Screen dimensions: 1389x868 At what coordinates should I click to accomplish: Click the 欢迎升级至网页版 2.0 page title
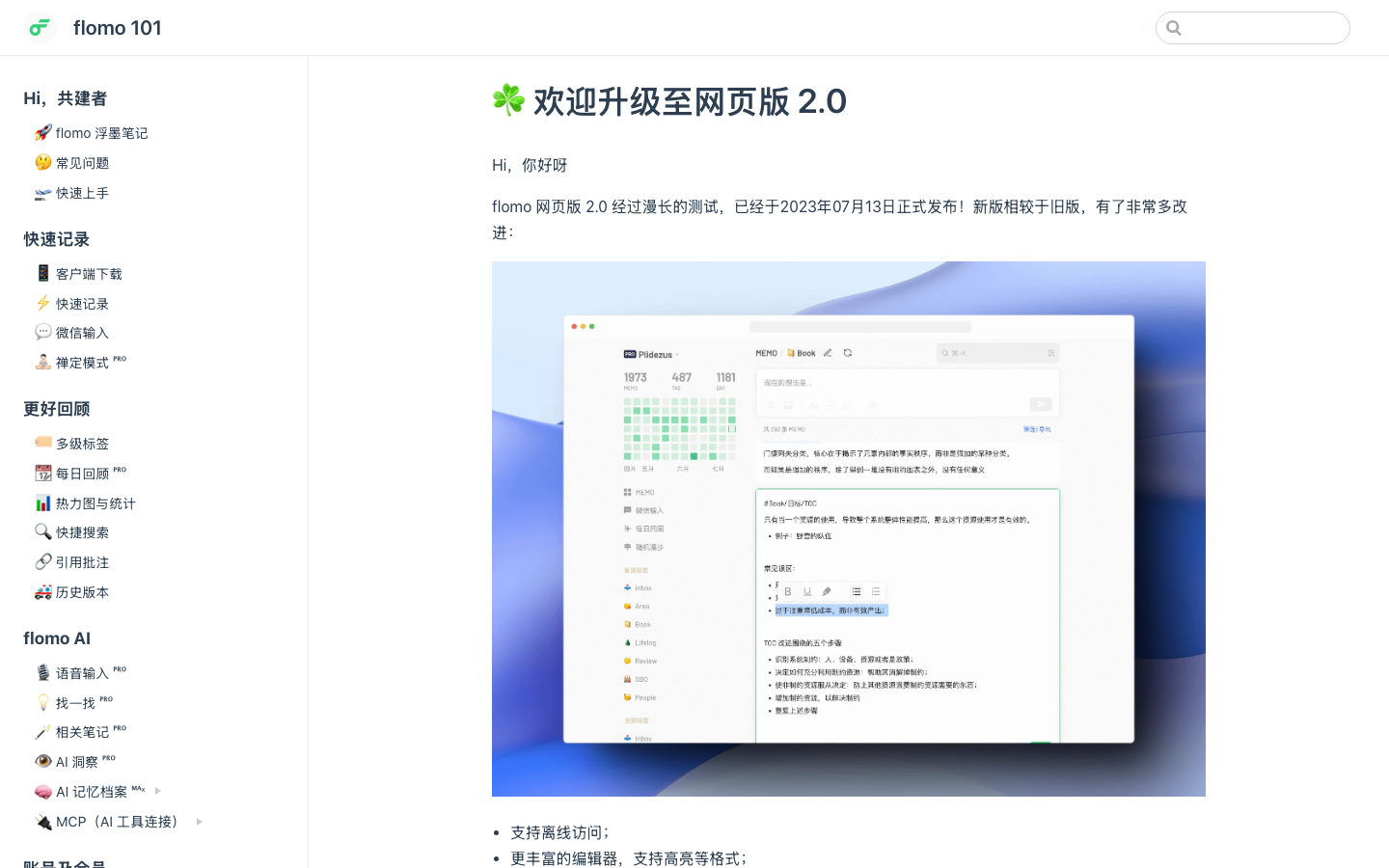pyautogui.click(x=668, y=101)
